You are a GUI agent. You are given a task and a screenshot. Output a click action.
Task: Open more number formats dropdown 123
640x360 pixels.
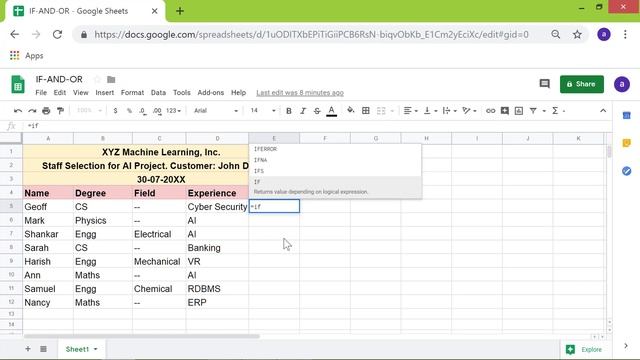pyautogui.click(x=173, y=111)
